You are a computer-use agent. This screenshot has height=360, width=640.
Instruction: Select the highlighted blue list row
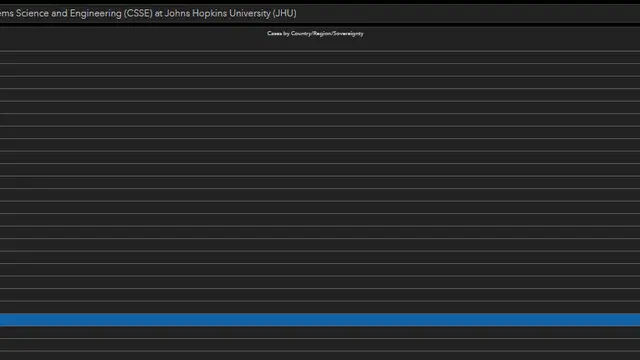click(x=320, y=320)
